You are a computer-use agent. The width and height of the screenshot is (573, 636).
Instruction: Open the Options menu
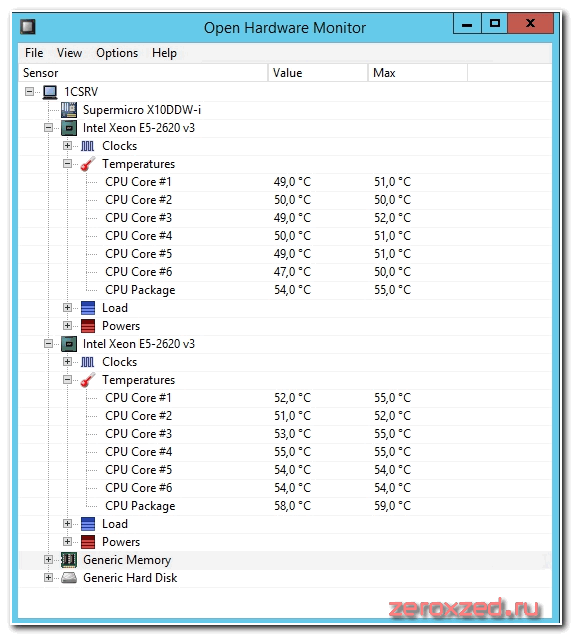coord(117,53)
